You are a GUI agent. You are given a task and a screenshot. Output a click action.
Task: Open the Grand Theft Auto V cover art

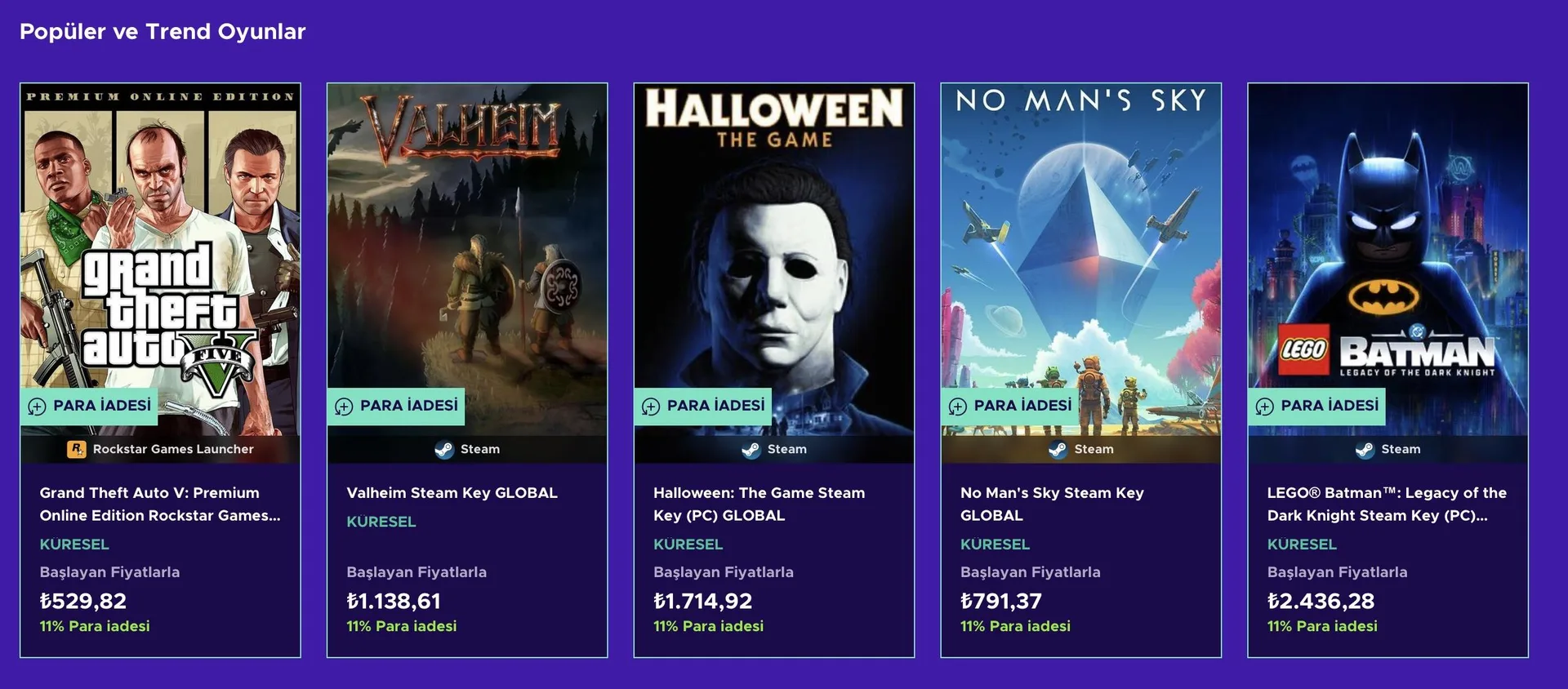pos(160,260)
